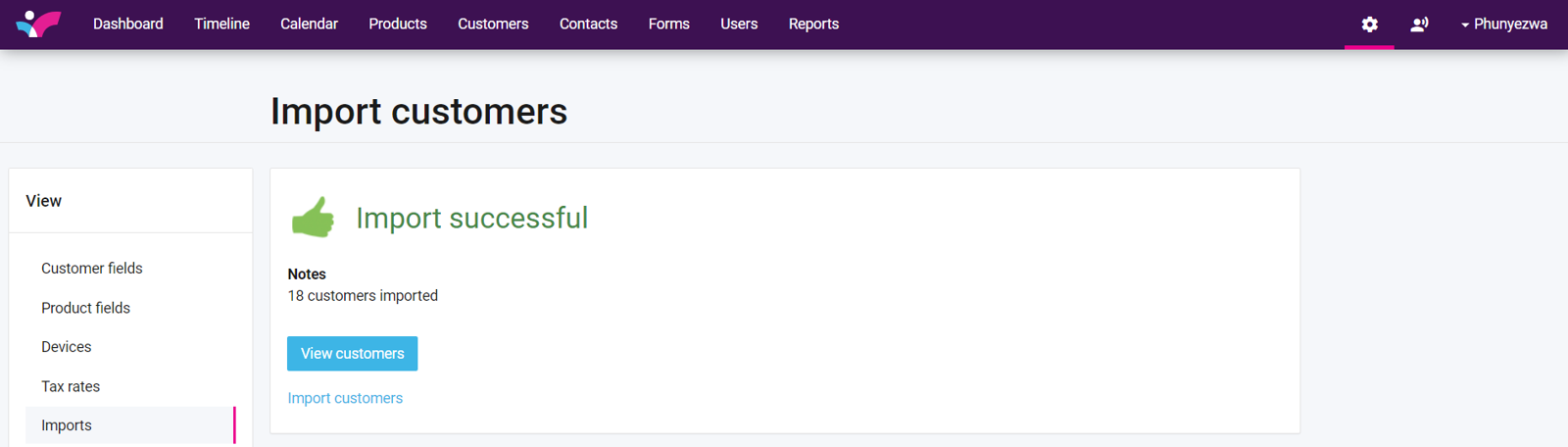Click the green thumbs-up icon
Image resolution: width=1568 pixels, height=447 pixels.
click(313, 218)
